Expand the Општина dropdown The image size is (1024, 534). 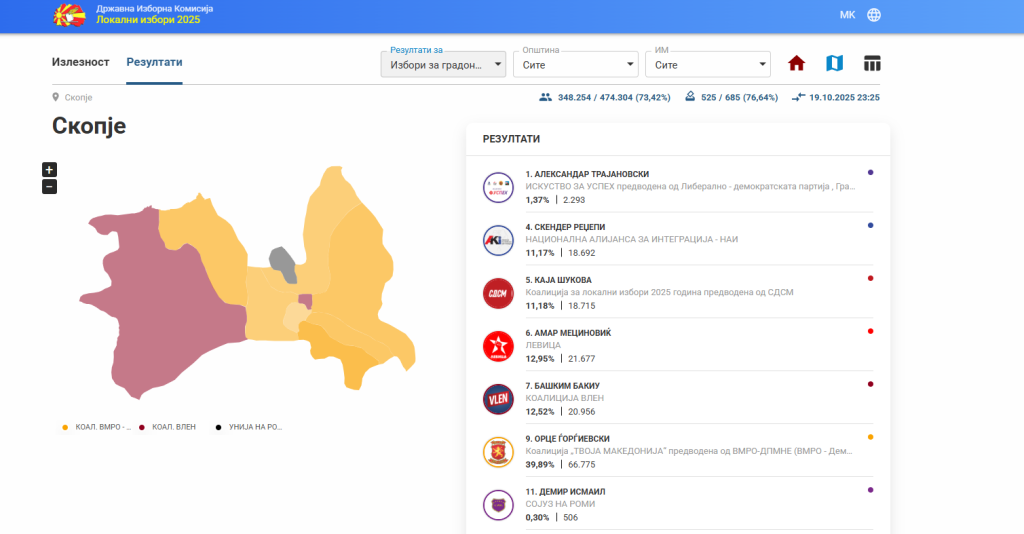pos(575,65)
